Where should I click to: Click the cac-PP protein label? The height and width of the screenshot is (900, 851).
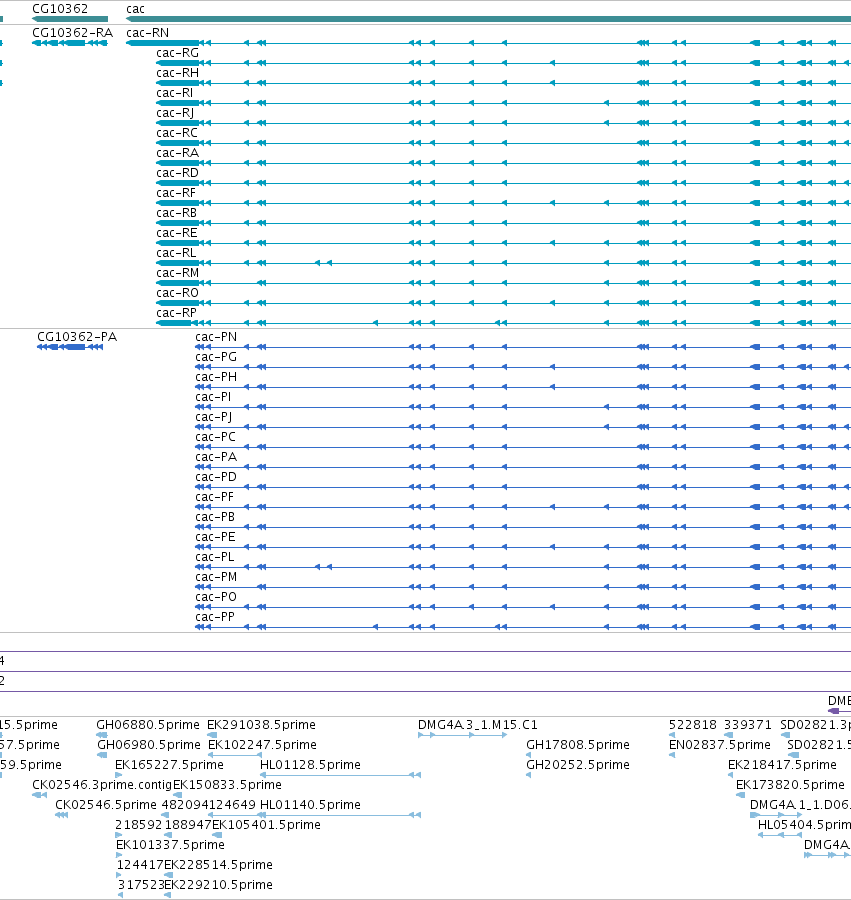pyautogui.click(x=215, y=617)
